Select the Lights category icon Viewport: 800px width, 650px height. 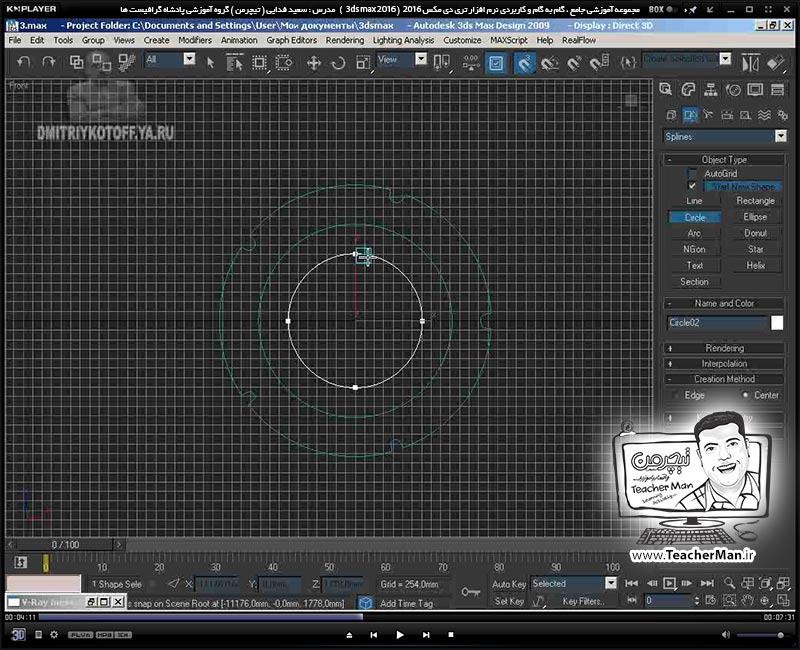708,115
